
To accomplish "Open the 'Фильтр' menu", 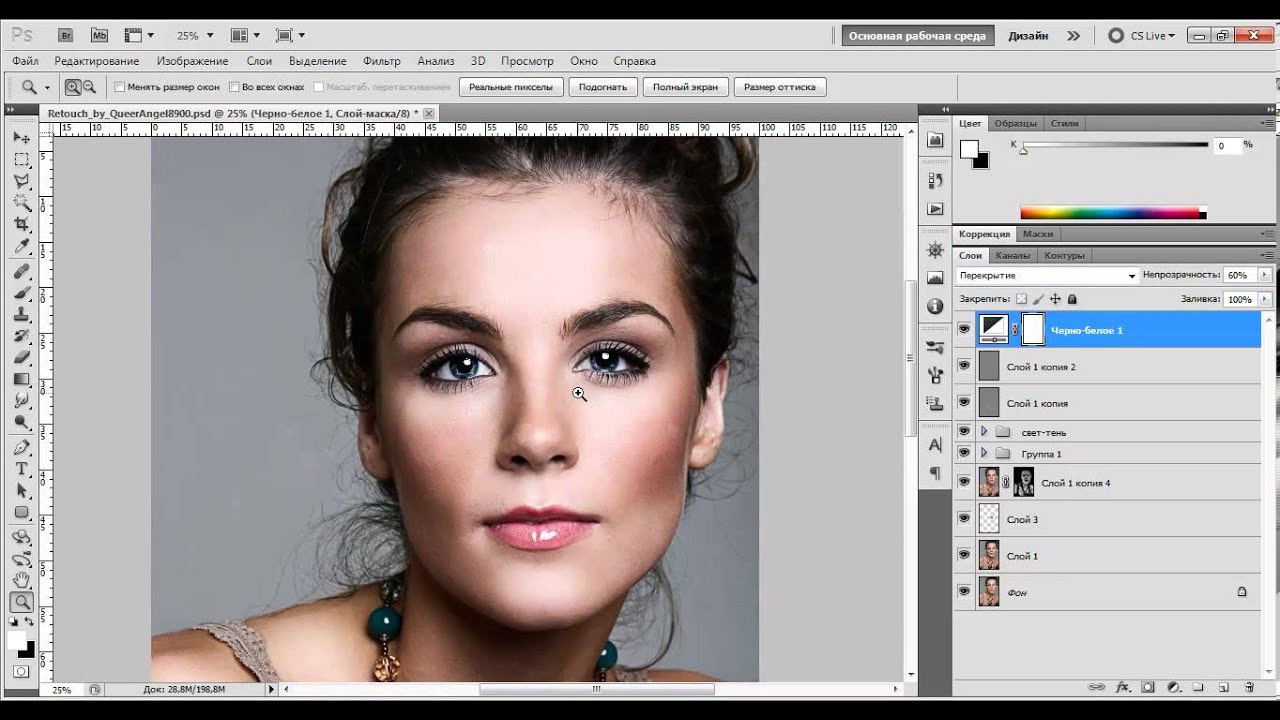I will pyautogui.click(x=381, y=61).
